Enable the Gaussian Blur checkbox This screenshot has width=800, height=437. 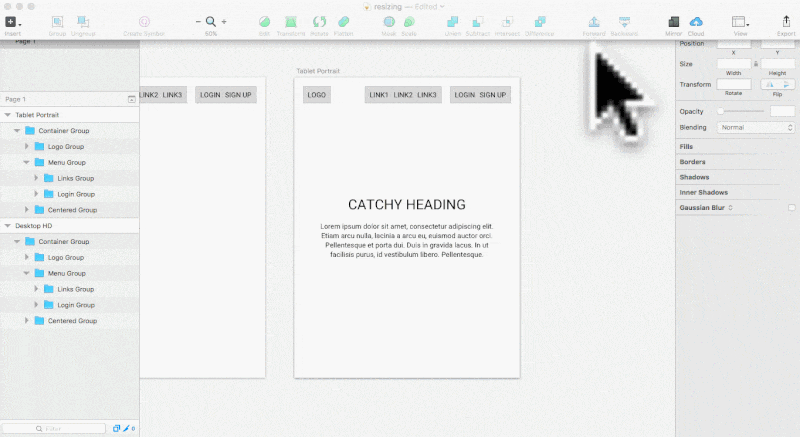[x=791, y=208]
